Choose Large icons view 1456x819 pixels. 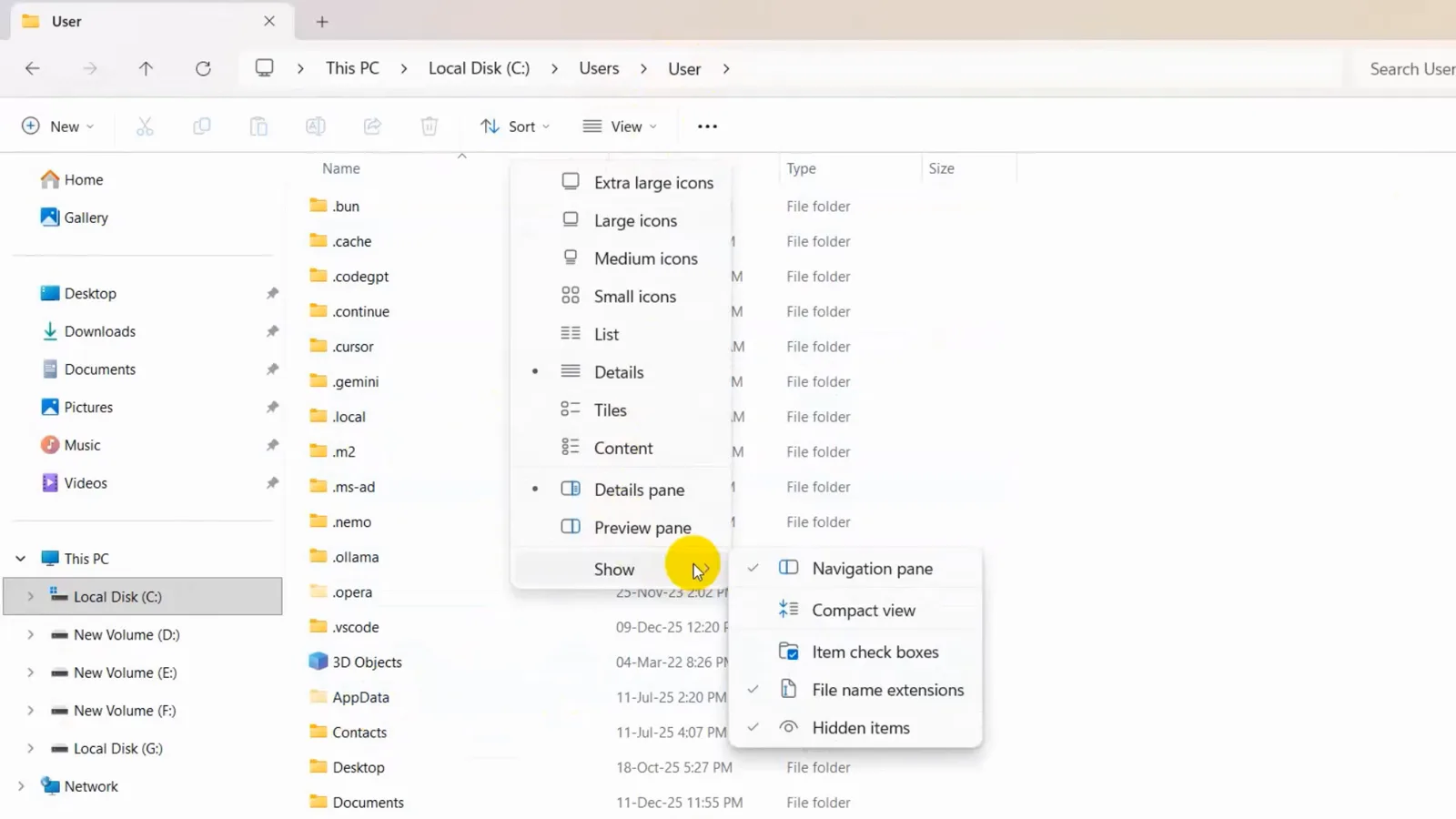[622, 221]
